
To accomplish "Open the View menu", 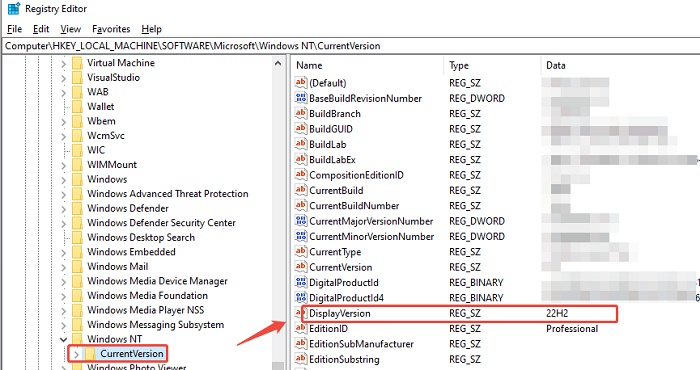I will pyautogui.click(x=71, y=29).
